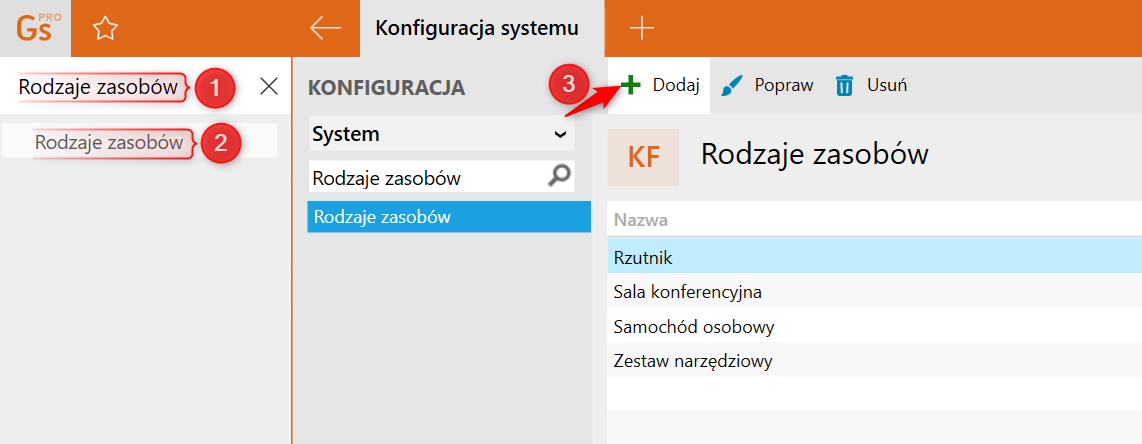The height and width of the screenshot is (444, 1142).
Task: Select the Rzutnik row
Action: click(643, 258)
